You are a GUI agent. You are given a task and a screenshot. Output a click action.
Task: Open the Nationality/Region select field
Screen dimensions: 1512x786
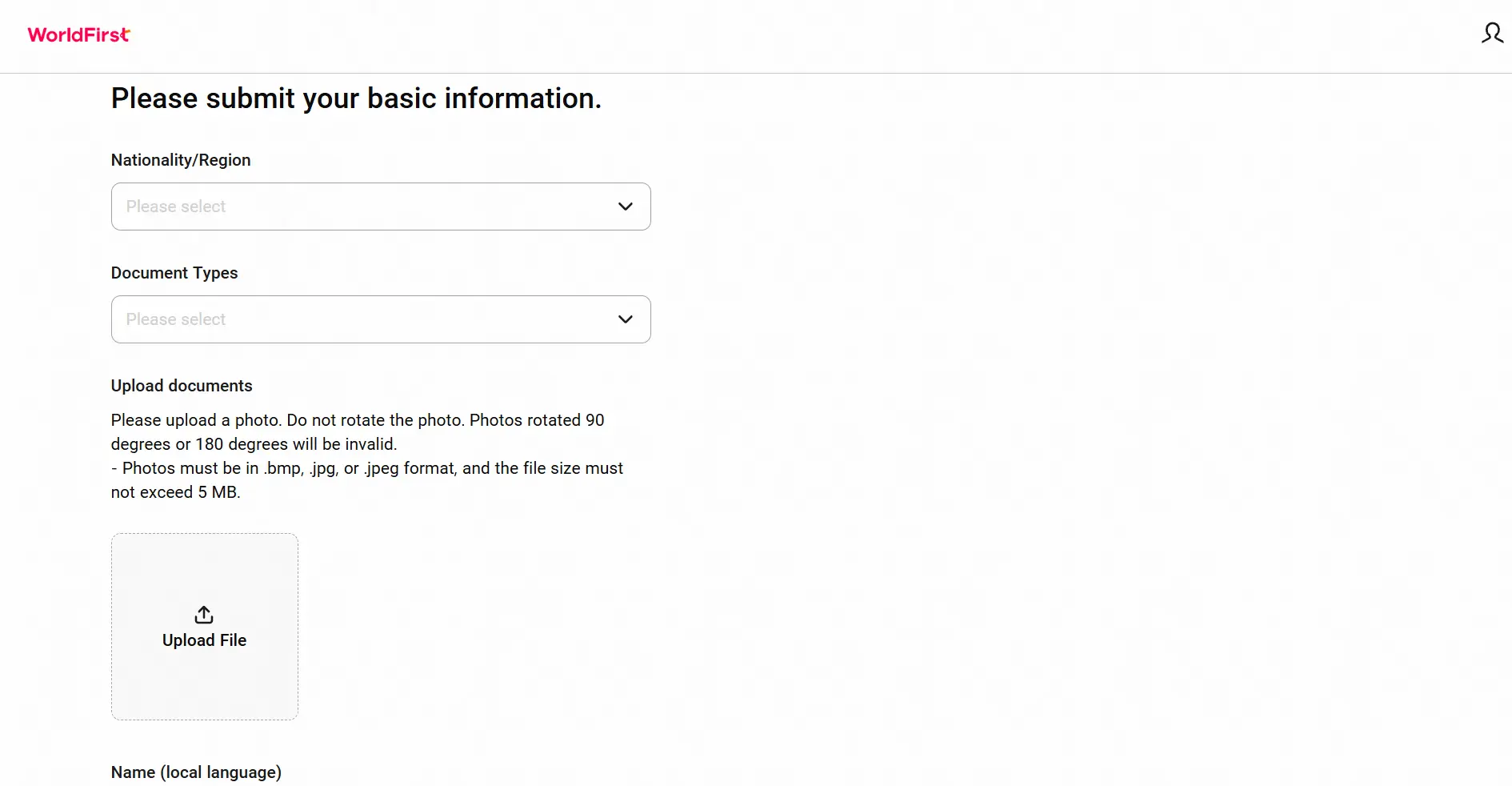pos(381,207)
